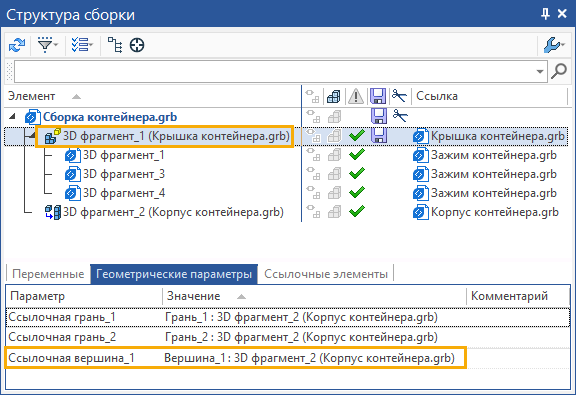
Task: Click the warning triangle column header
Action: click(356, 96)
